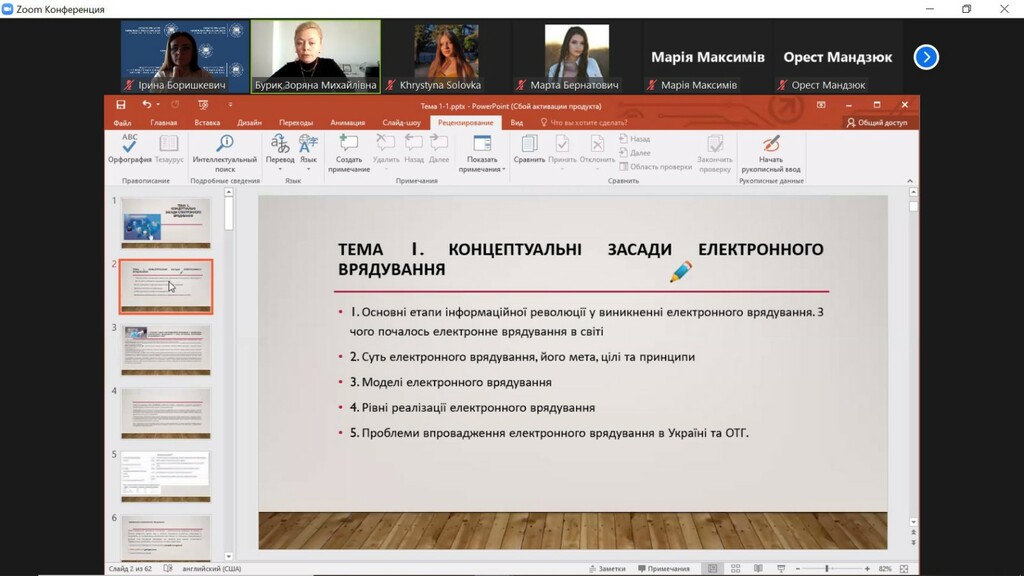
Task: Collapse the ribbon with the chevron
Action: pos(910,181)
